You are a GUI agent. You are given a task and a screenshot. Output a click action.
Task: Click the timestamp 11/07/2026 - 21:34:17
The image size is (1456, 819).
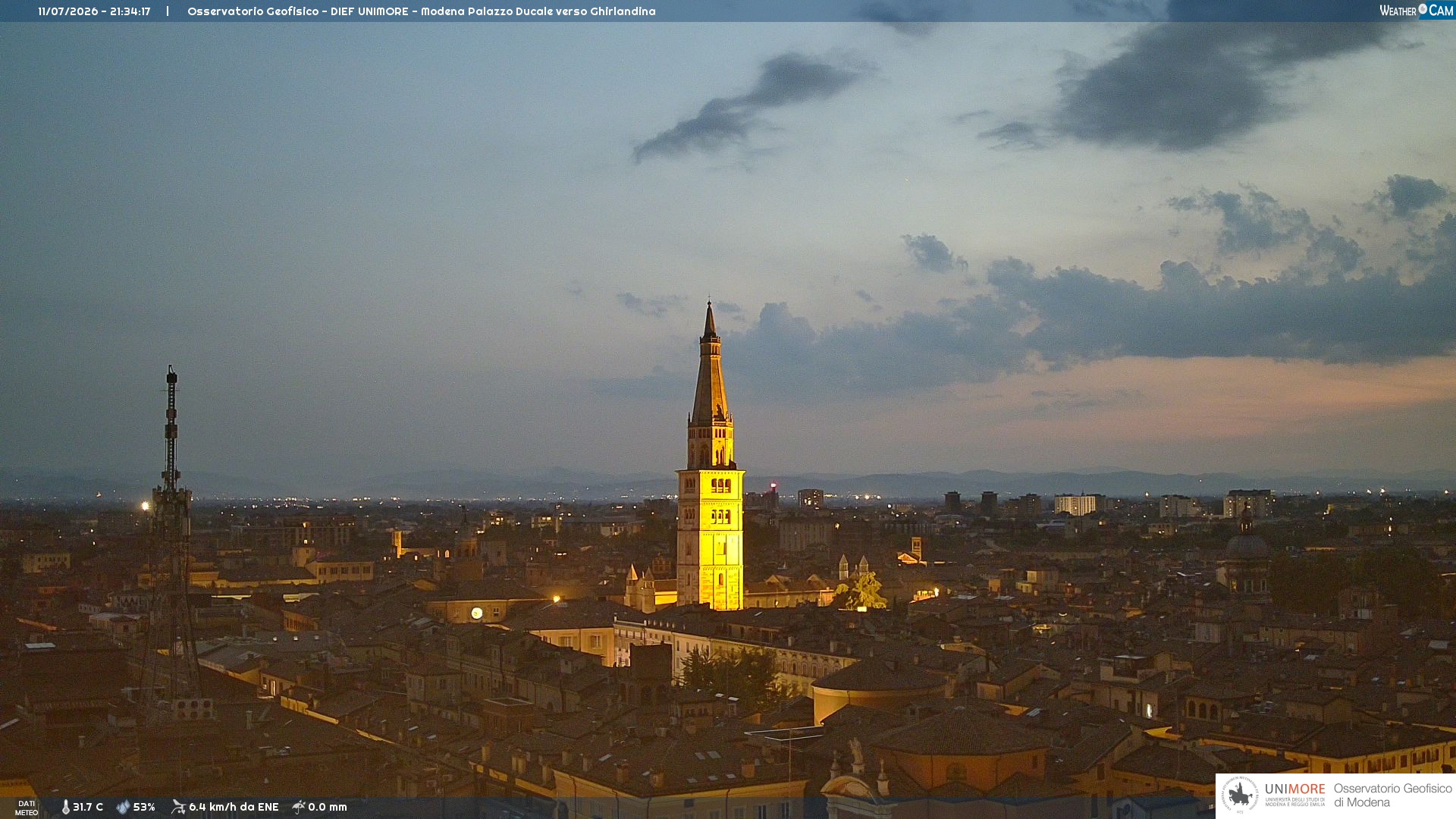coord(94,11)
